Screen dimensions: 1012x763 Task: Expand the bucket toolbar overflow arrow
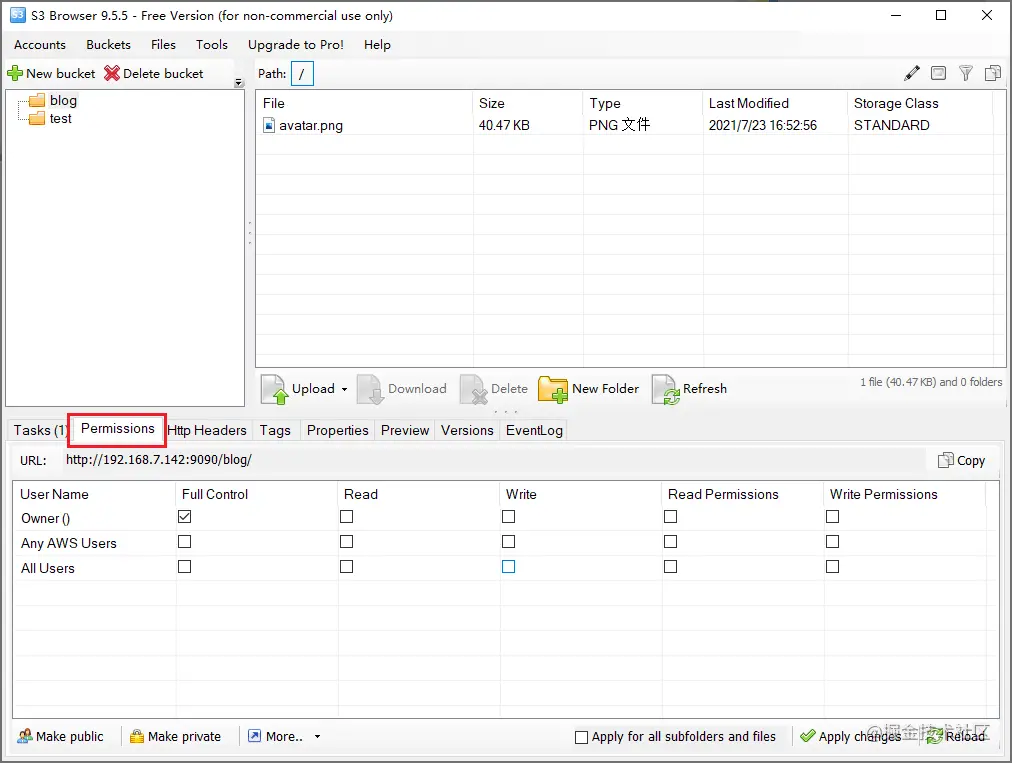[x=239, y=83]
